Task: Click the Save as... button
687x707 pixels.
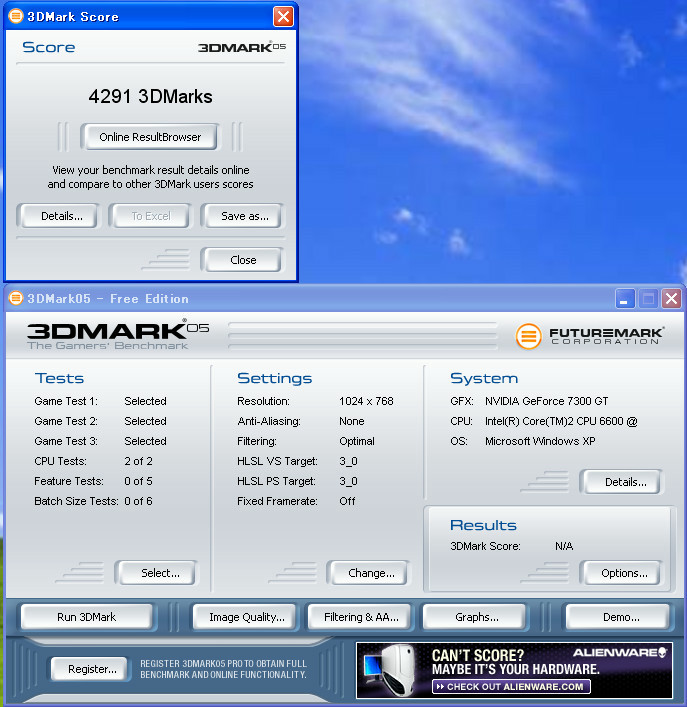Action: click(245, 216)
